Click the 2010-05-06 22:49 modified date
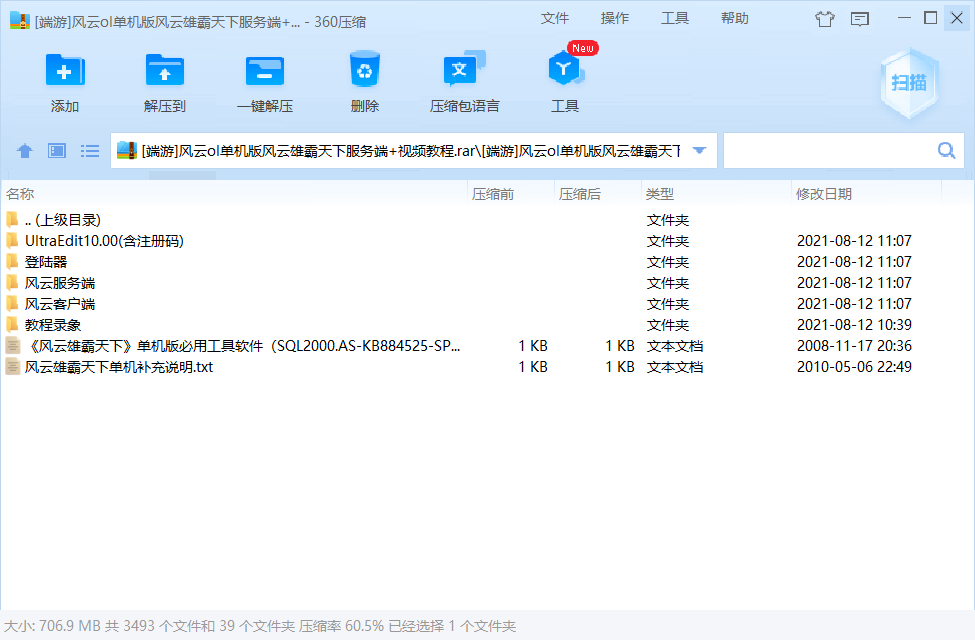Viewport: 975px width, 640px height. point(854,367)
